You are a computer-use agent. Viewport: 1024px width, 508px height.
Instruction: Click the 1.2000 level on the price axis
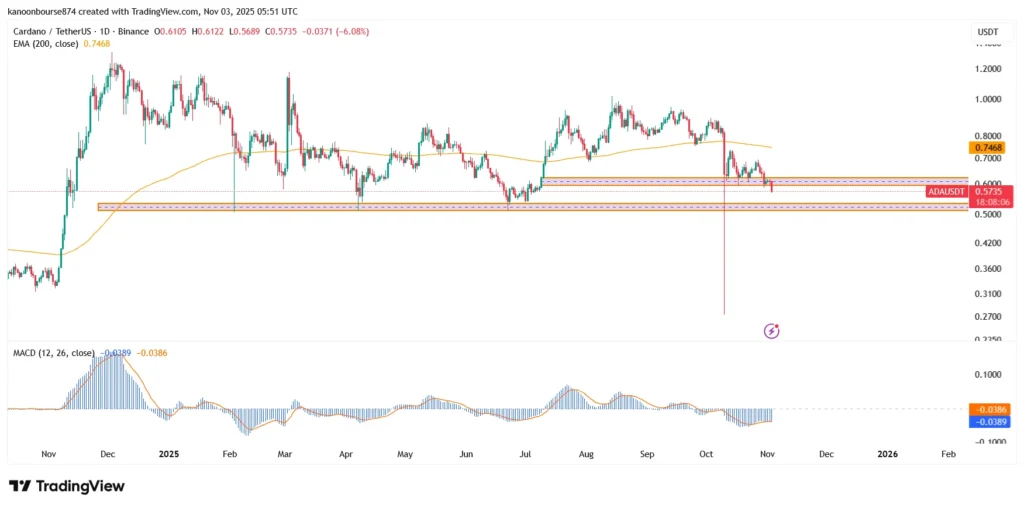[987, 69]
